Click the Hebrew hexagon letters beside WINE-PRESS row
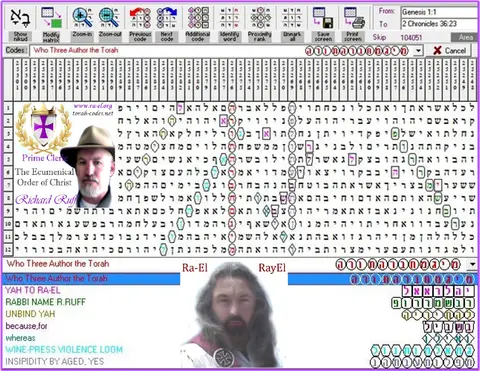 tap(423, 351)
